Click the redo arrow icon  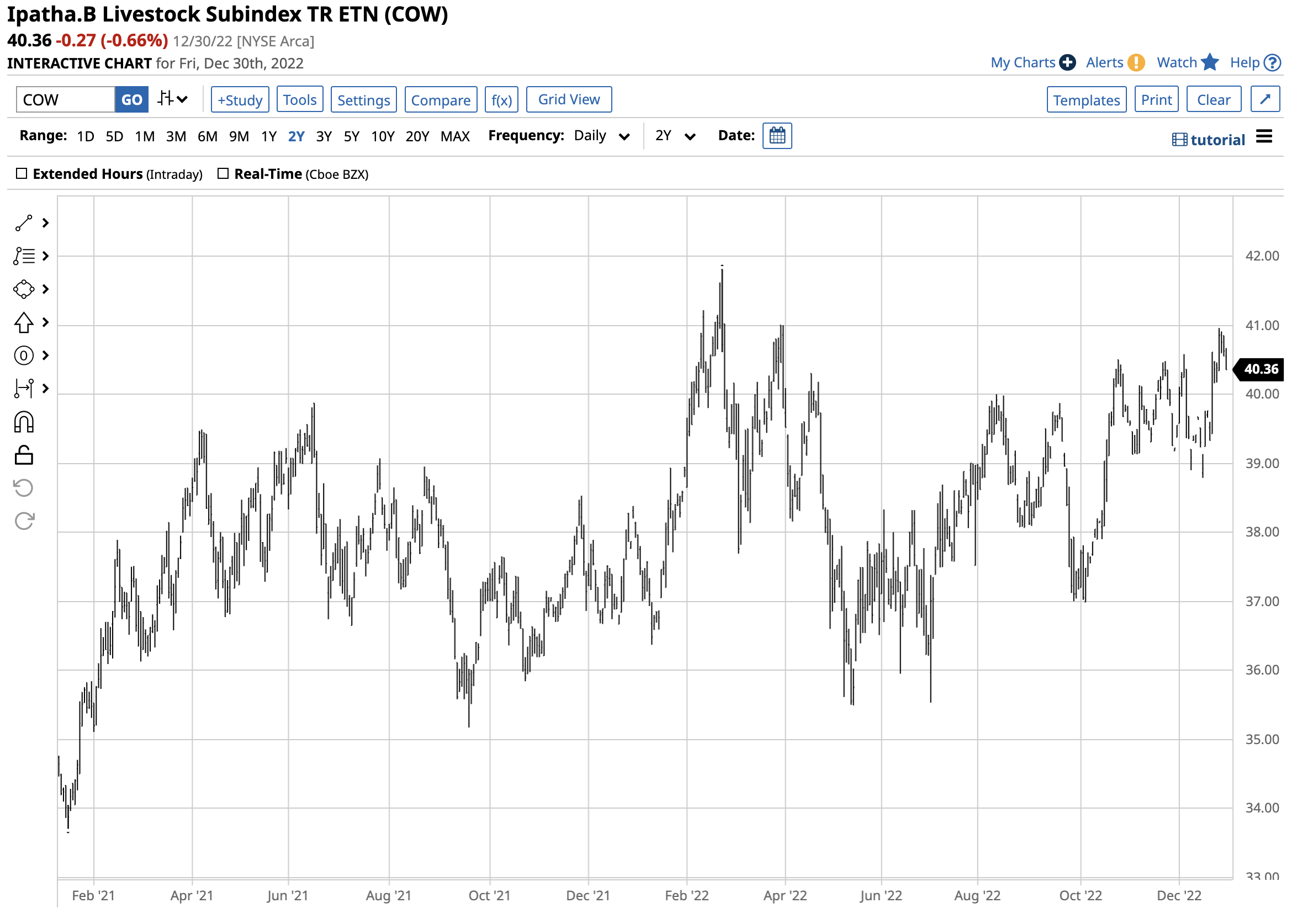click(23, 522)
